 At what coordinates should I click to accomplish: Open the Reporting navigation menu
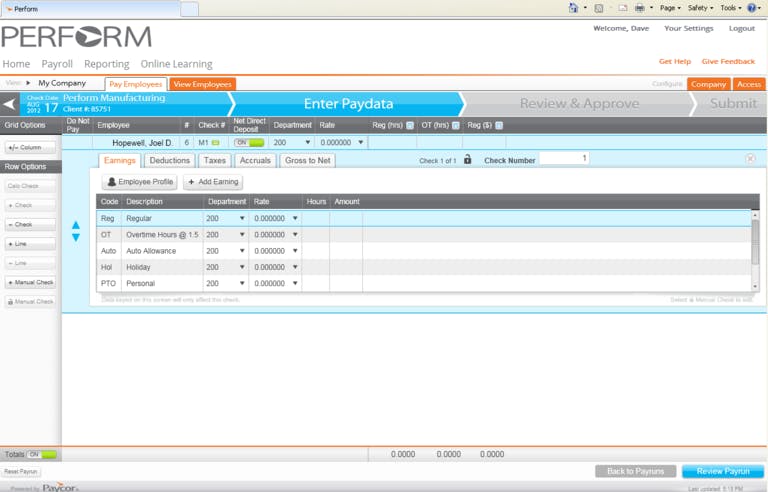107,64
